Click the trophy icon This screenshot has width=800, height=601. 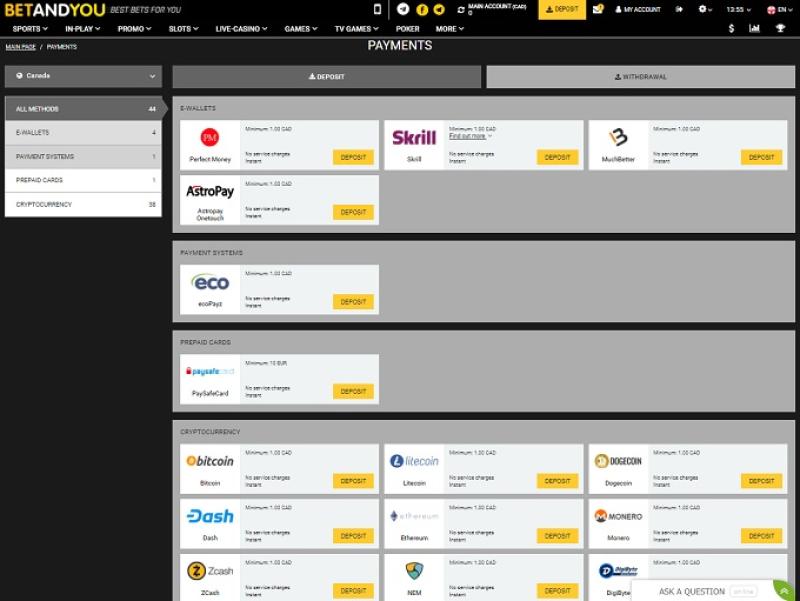780,28
